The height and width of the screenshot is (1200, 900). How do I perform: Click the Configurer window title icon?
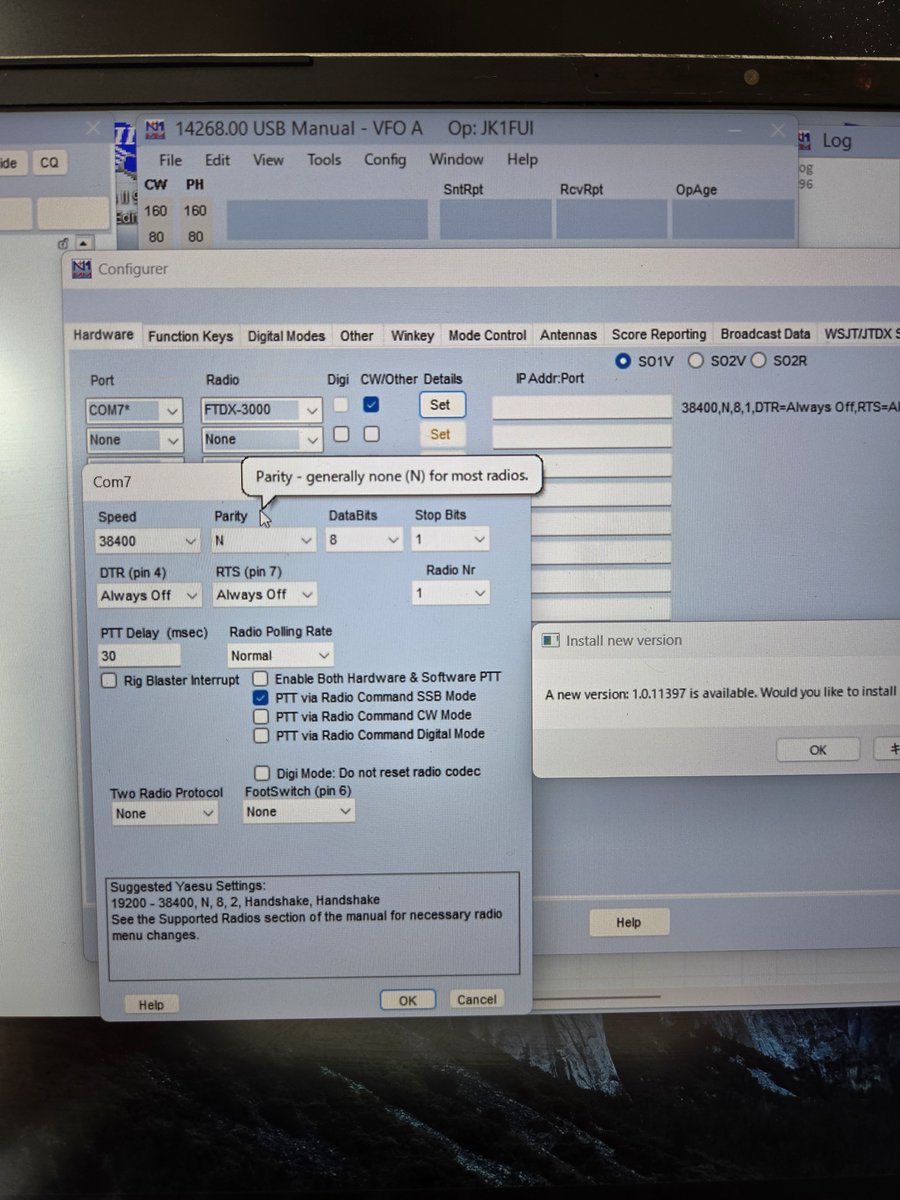pos(82,268)
